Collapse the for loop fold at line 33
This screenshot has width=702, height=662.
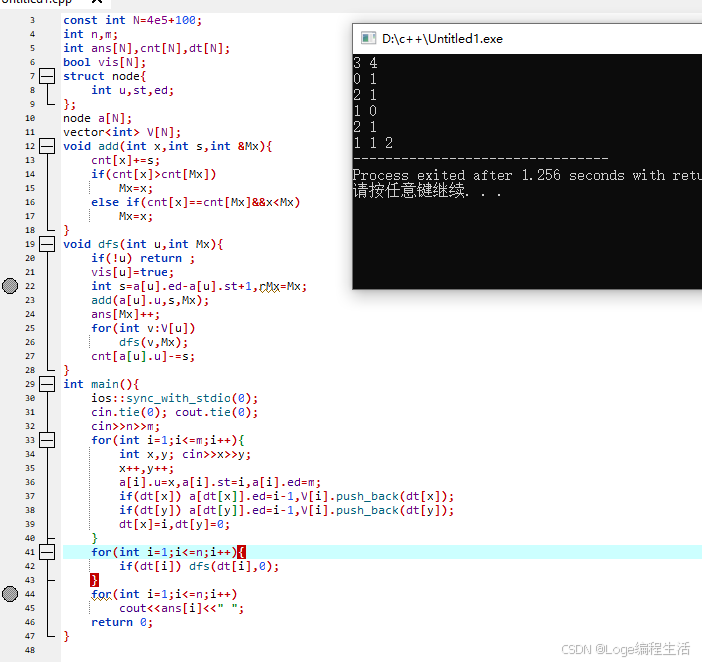(x=47, y=440)
